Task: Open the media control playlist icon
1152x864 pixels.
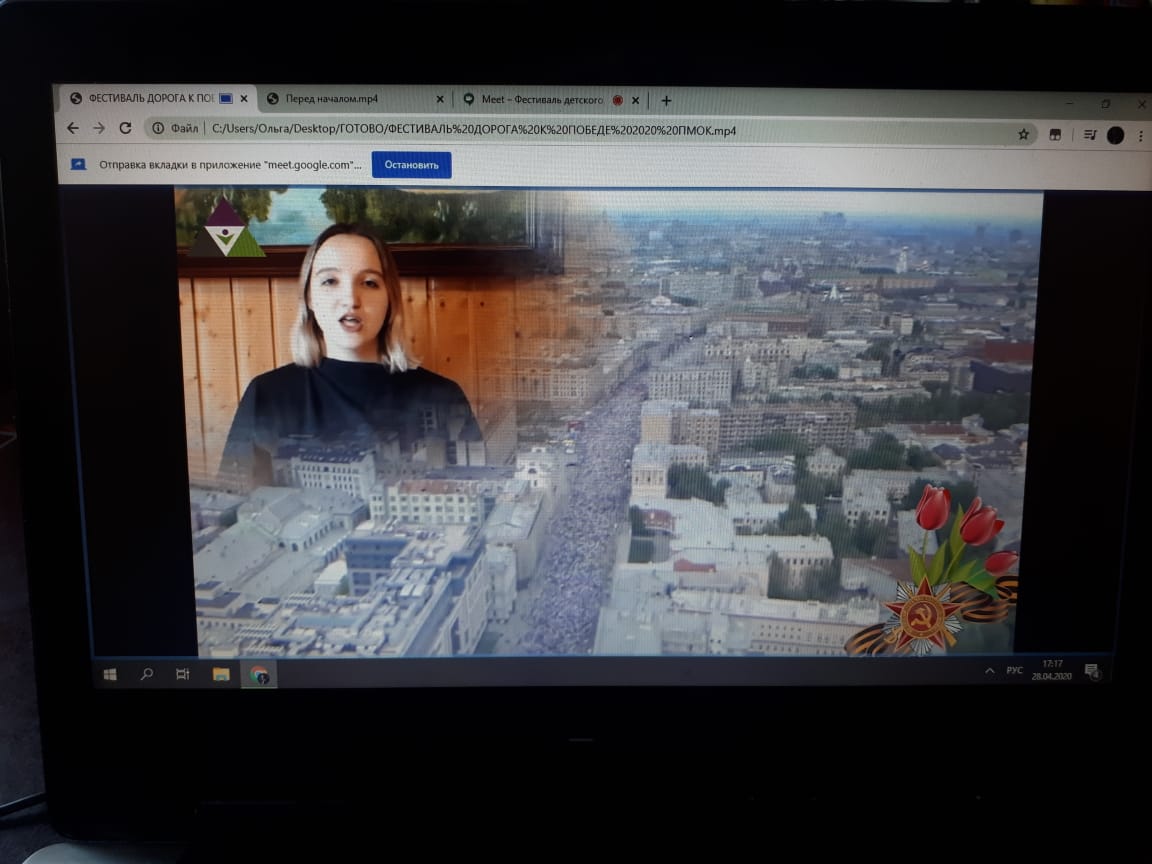Action: click(1090, 134)
